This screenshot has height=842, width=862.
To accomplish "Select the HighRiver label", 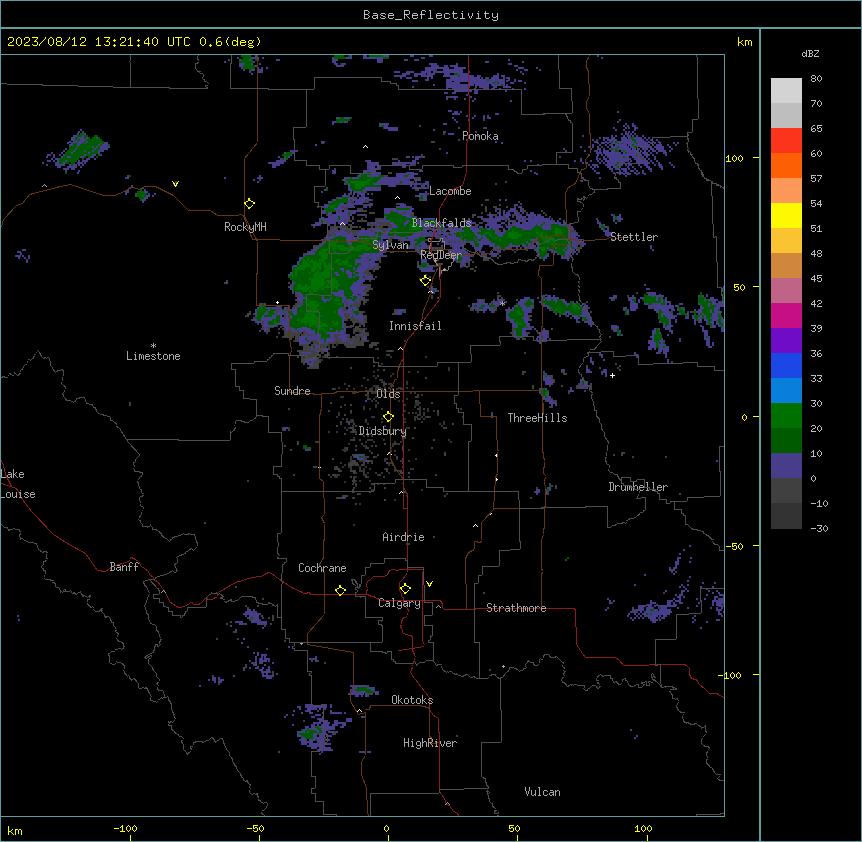I will [x=430, y=743].
